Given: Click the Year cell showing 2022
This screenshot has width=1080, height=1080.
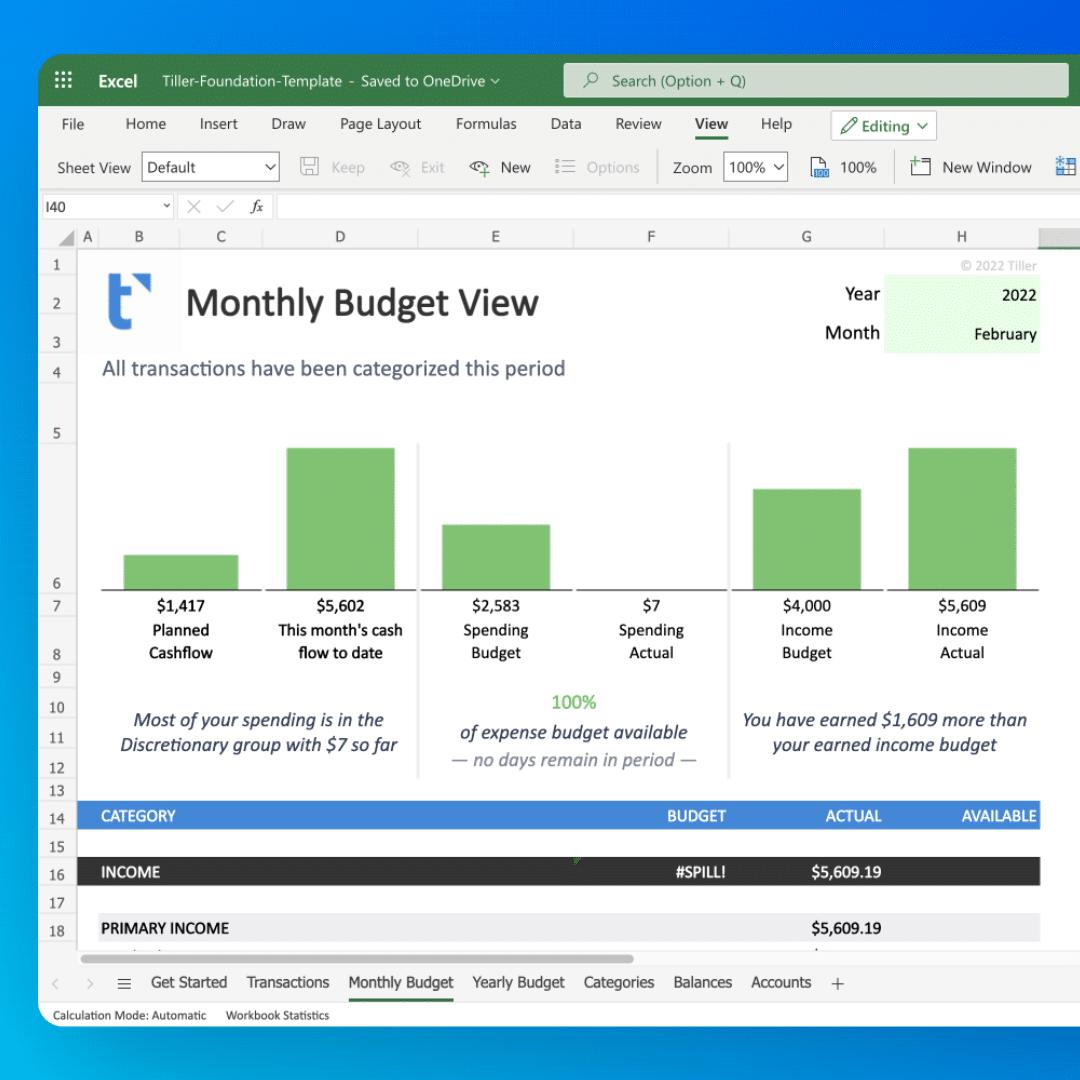Looking at the screenshot, I should point(962,295).
